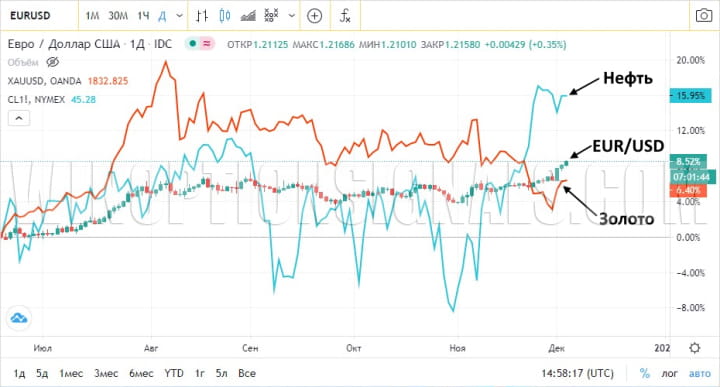Click the 15.95% oil price label

tap(691, 95)
